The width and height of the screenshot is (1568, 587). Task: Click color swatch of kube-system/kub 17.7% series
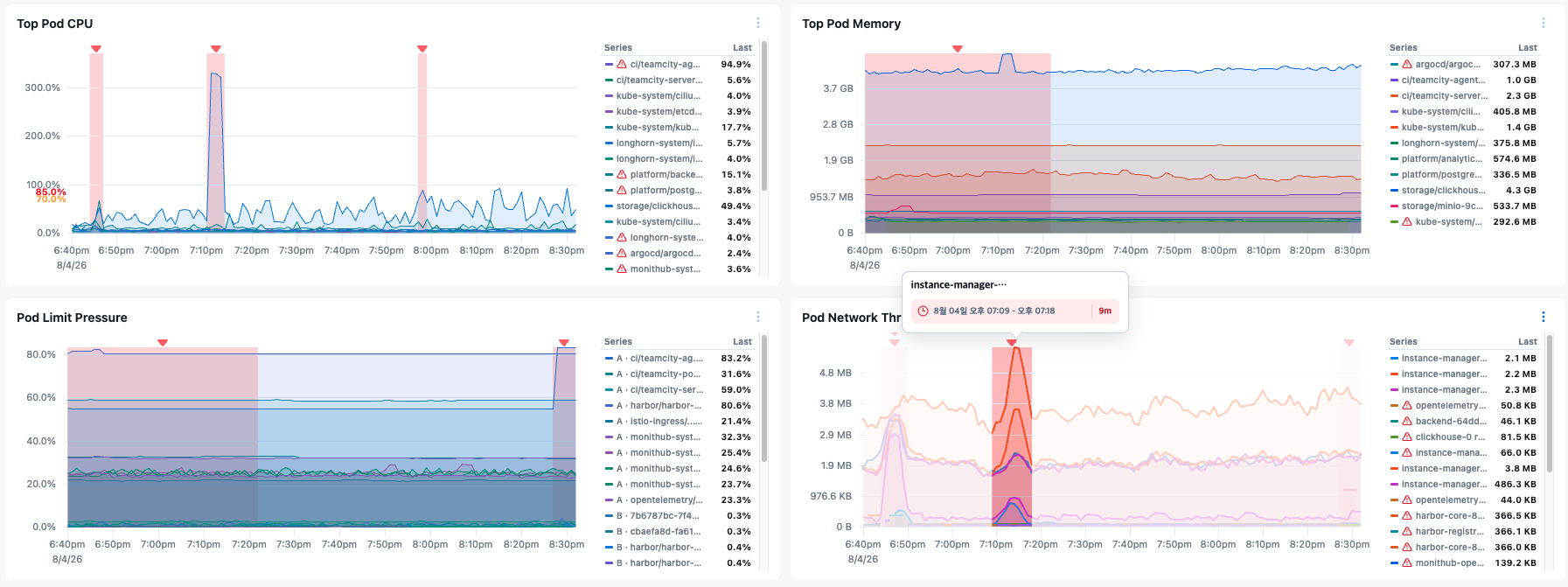pyautogui.click(x=609, y=128)
